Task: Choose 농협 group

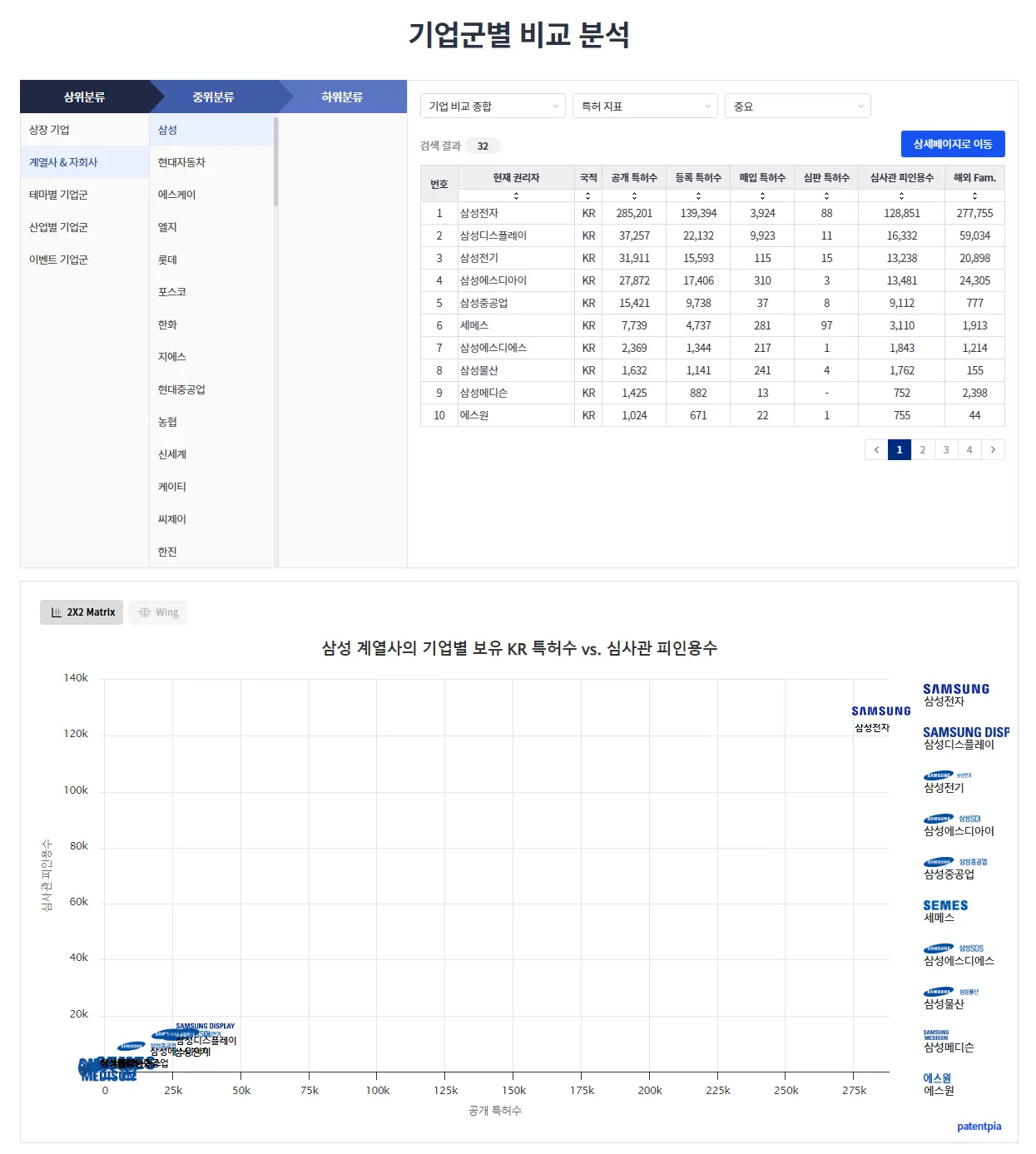Action: coord(212,422)
